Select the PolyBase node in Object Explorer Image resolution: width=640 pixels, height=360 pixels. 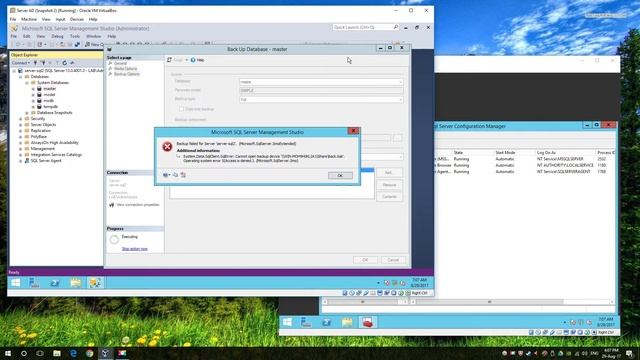tap(39, 137)
